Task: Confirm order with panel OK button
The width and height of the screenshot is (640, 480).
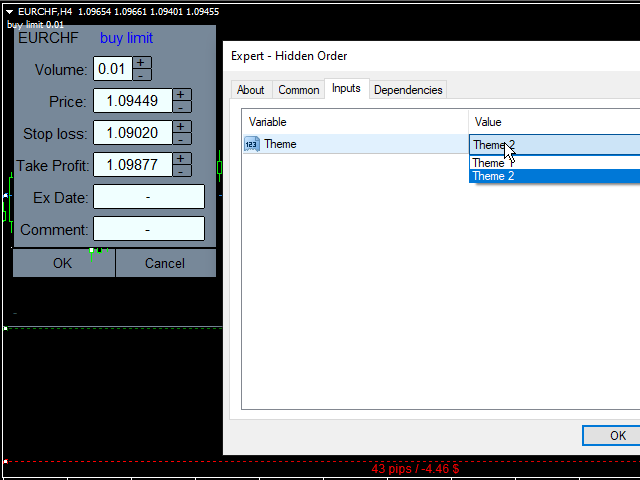Action: click(x=64, y=263)
